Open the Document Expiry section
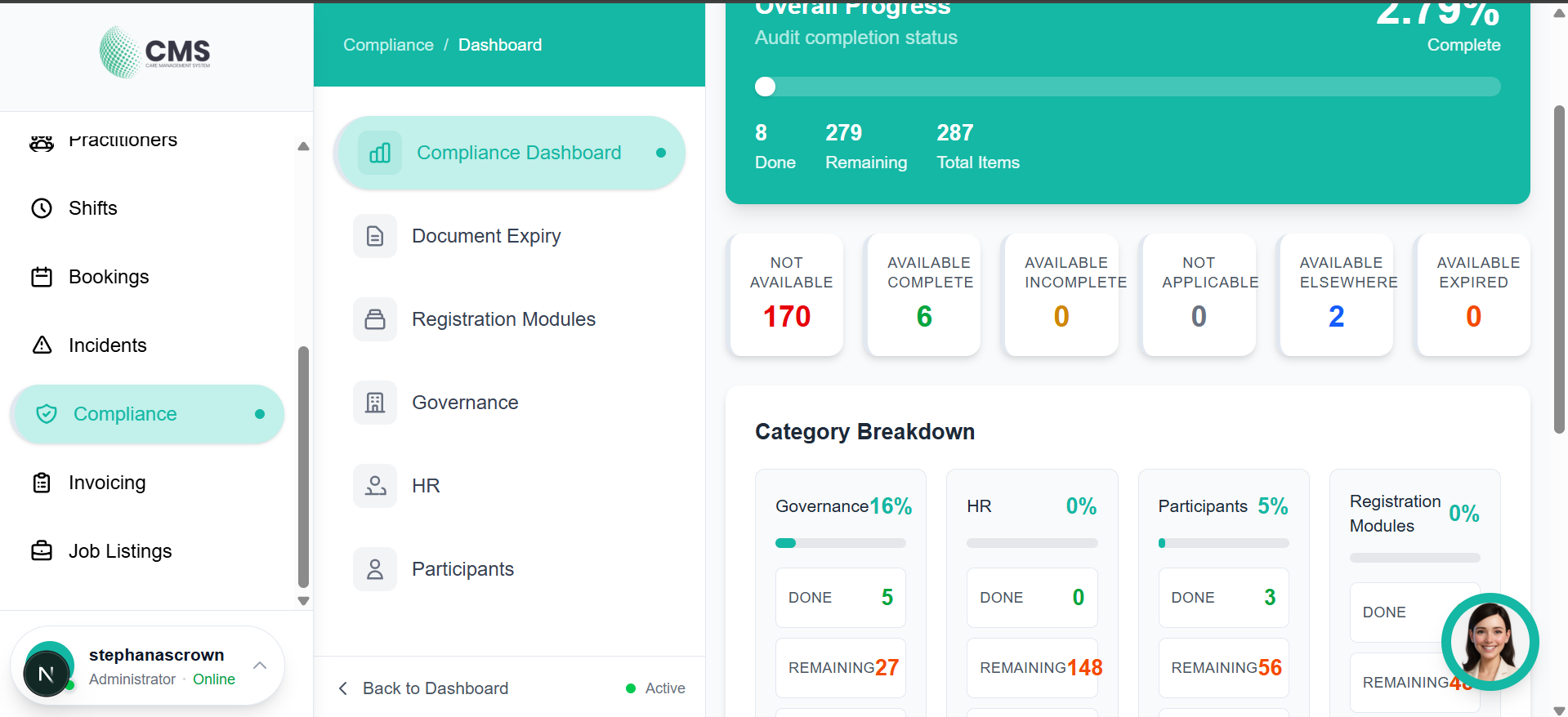The image size is (1568, 717). click(x=510, y=236)
